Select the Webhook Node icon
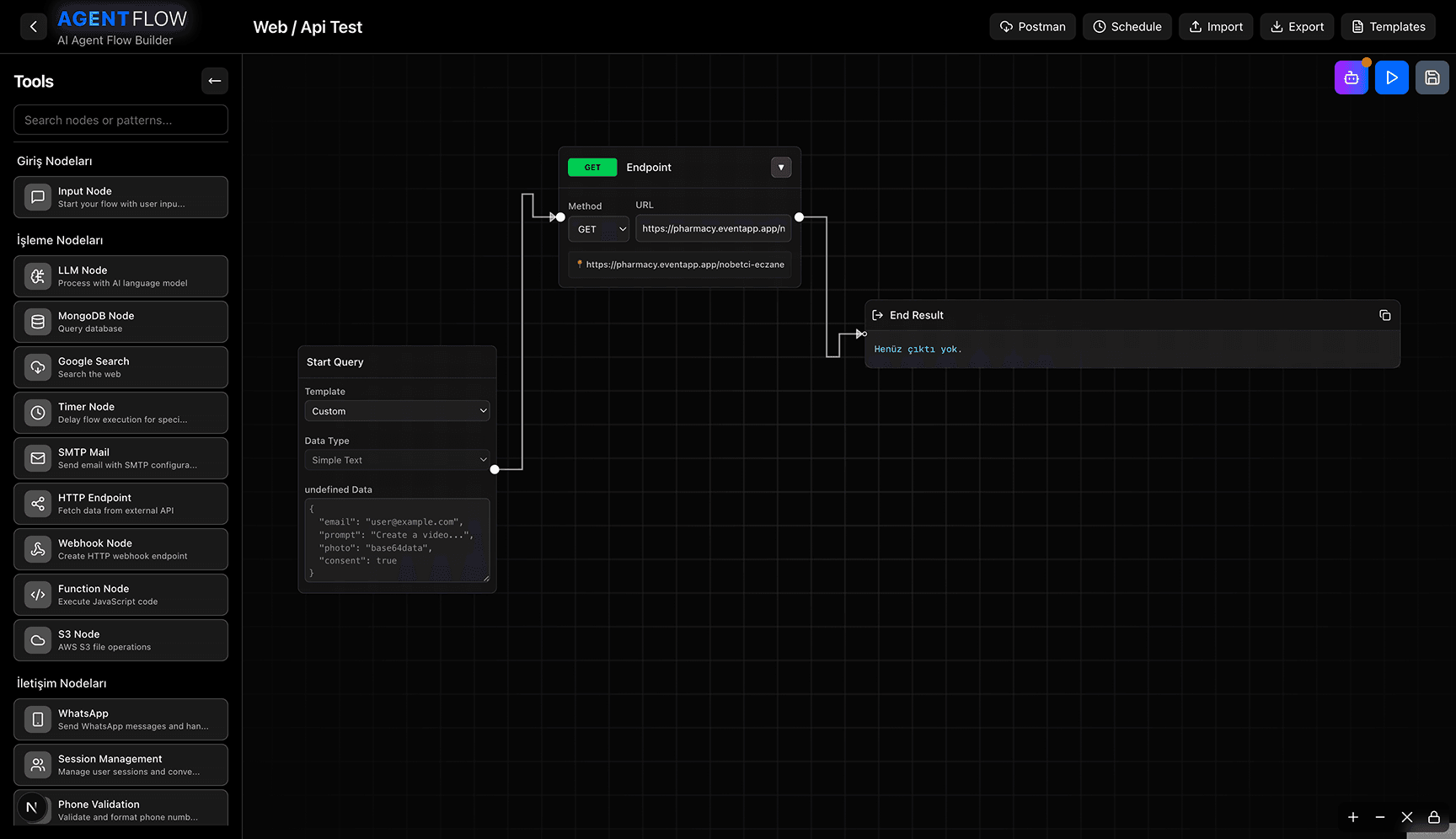 click(x=38, y=549)
